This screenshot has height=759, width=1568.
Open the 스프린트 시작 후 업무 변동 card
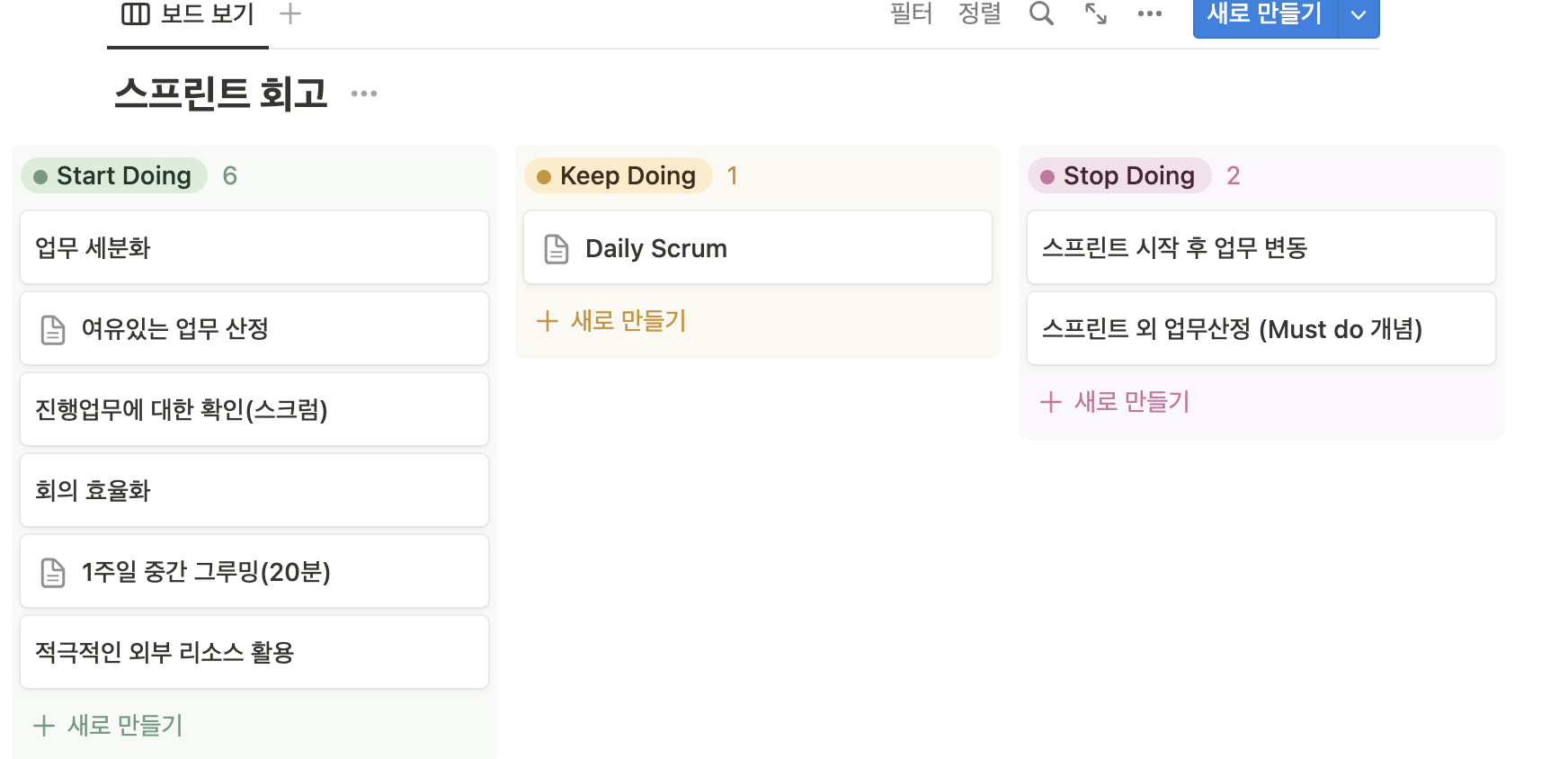(x=1261, y=247)
